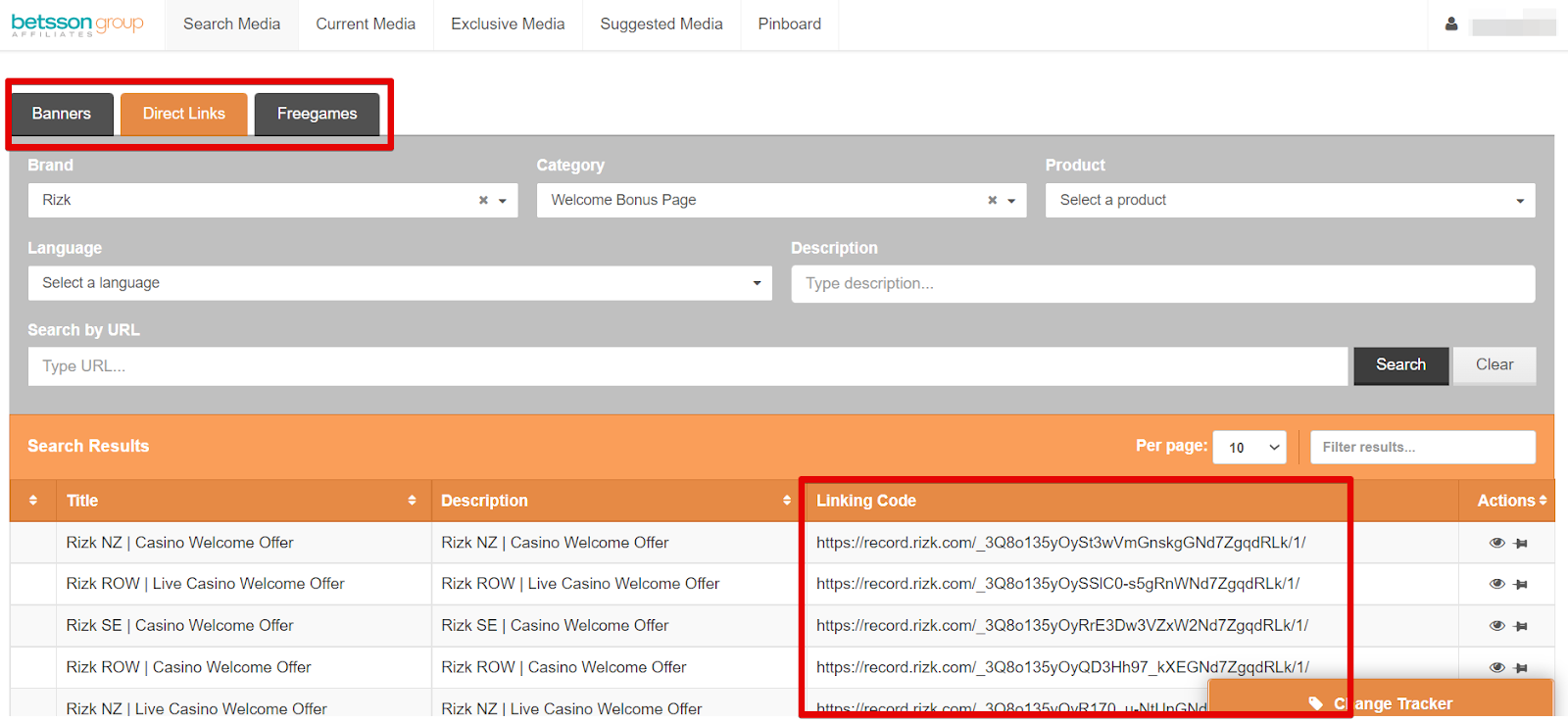Sort results by the Title column arrows
The height and width of the screenshot is (722, 1568).
412,501
